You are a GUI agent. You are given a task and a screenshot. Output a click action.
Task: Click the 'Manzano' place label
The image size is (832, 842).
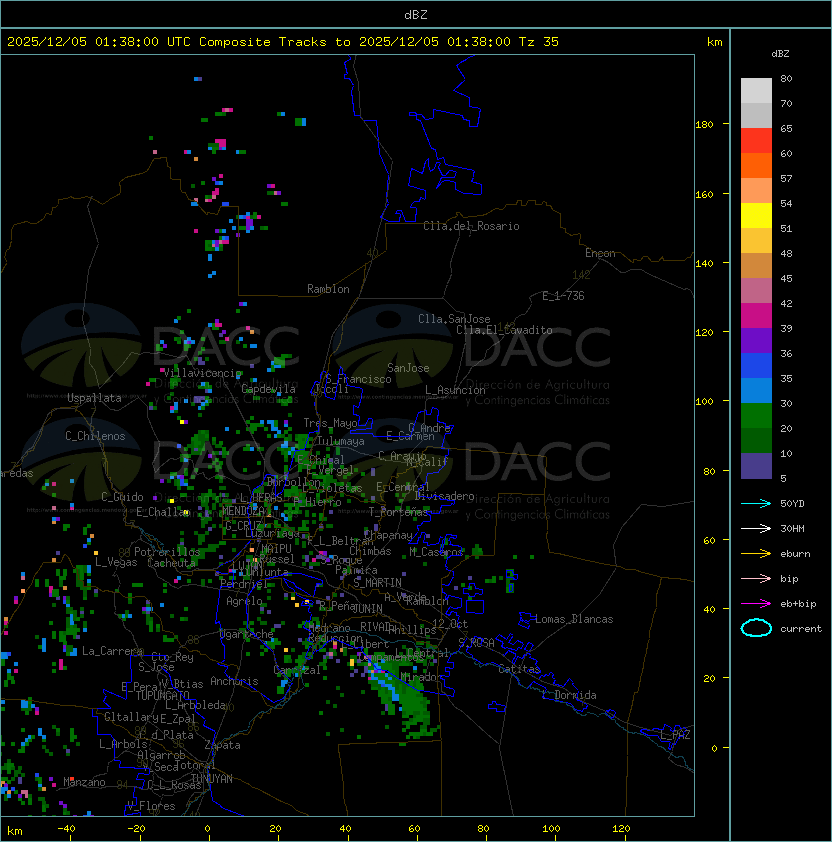(84, 782)
